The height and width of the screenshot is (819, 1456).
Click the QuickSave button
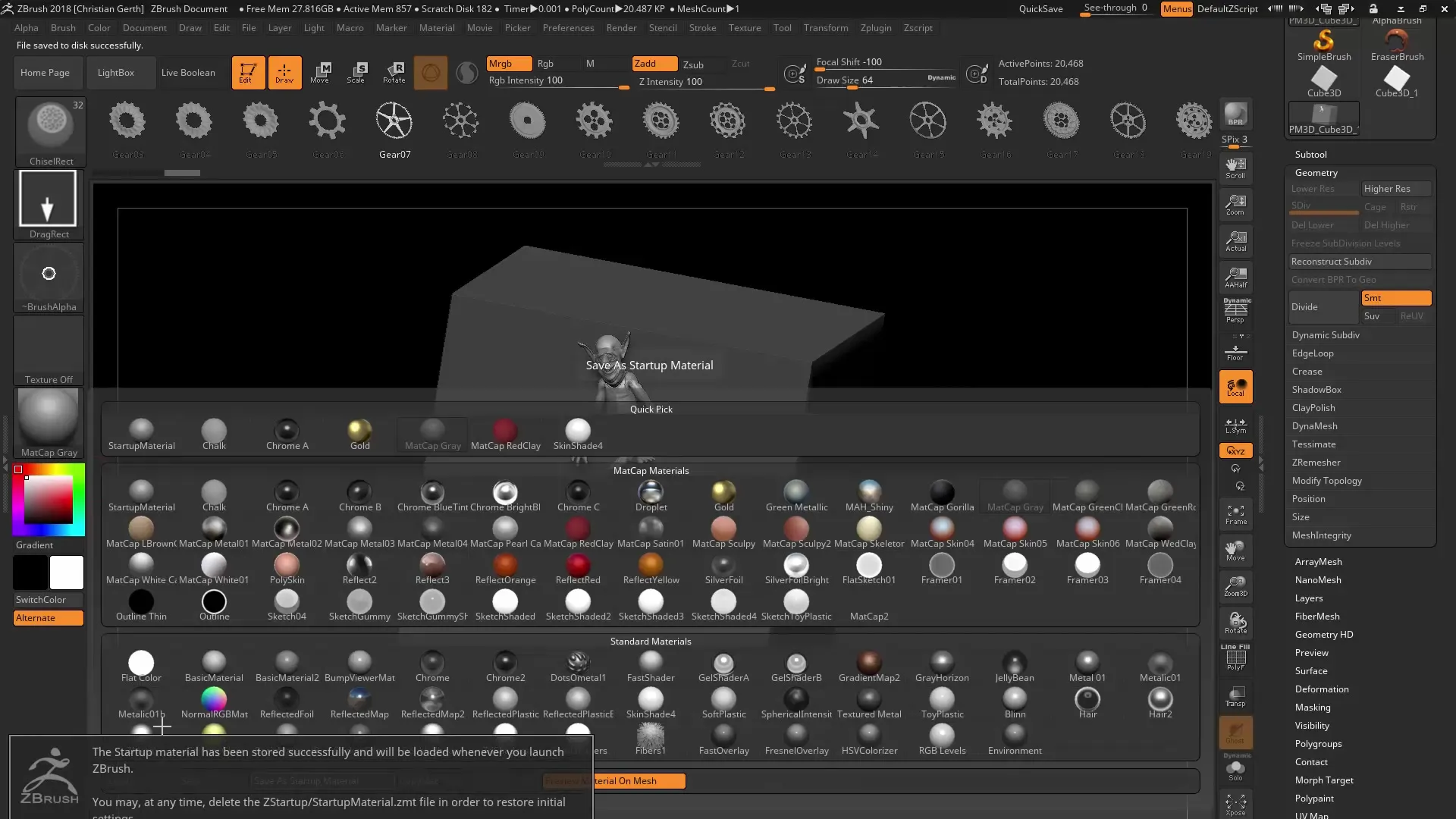click(x=1040, y=9)
